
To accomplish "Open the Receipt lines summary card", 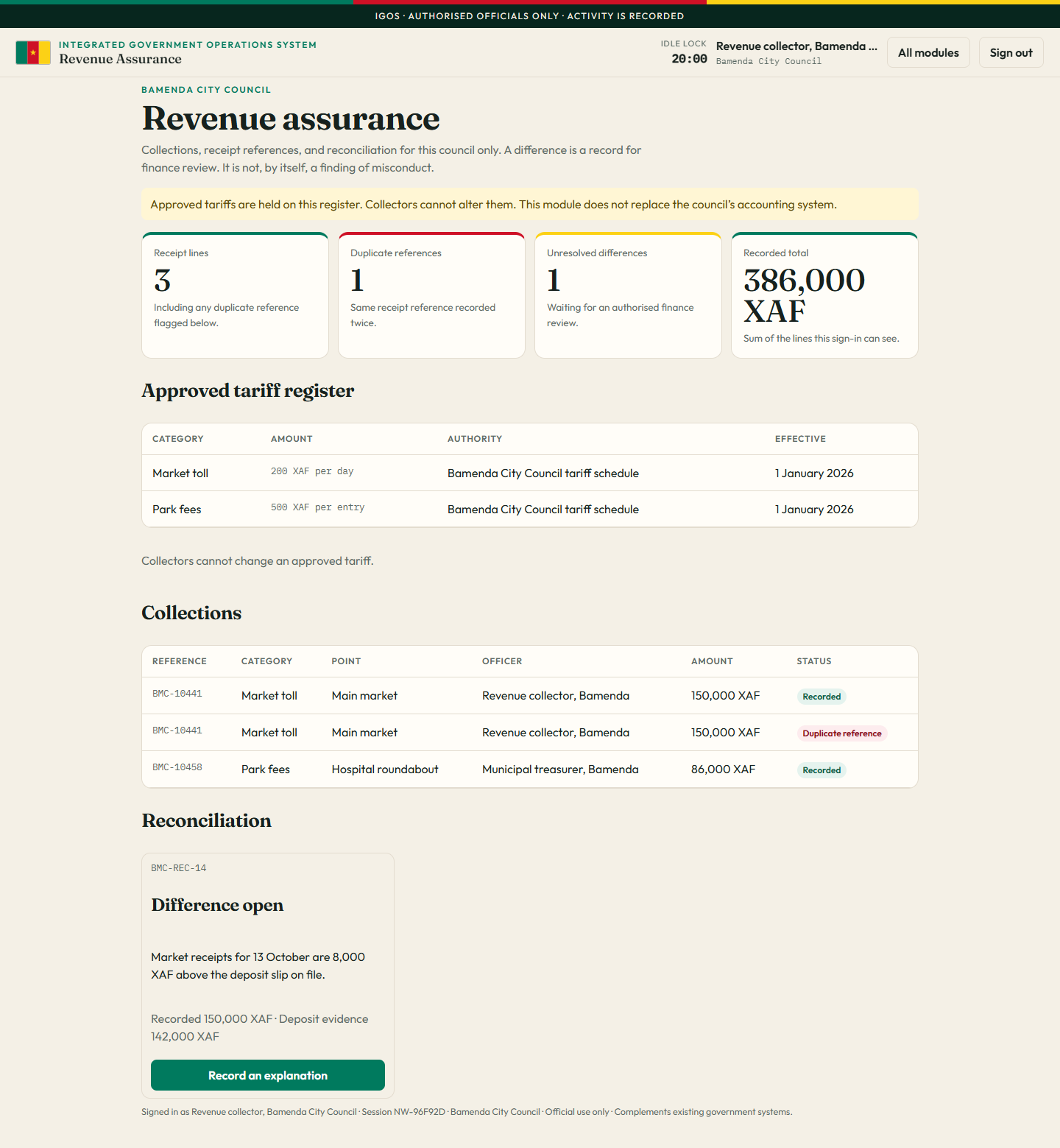I will tap(235, 295).
